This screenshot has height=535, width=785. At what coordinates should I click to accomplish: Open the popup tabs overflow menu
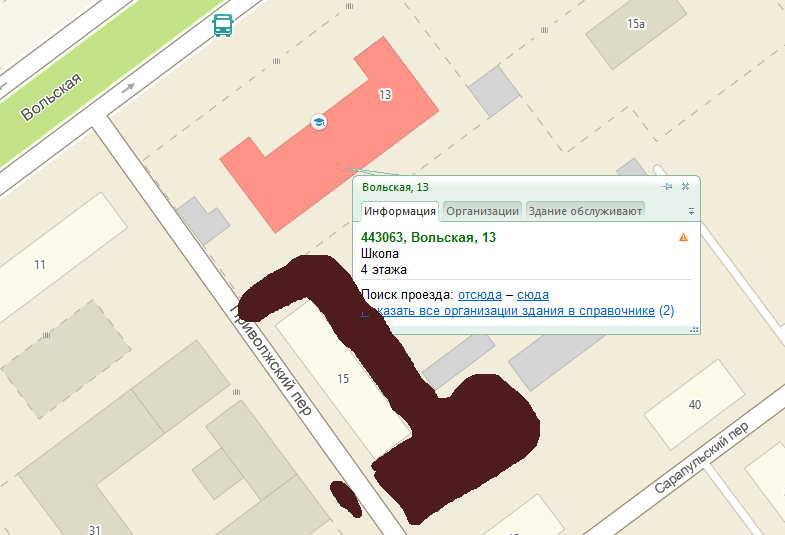[690, 211]
